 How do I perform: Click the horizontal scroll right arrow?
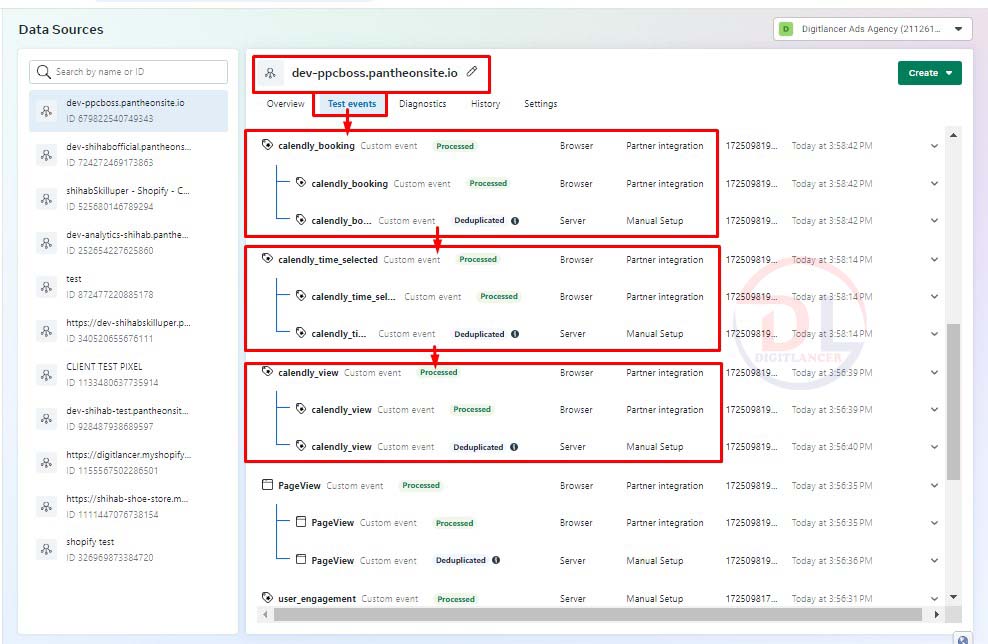pos(936,614)
